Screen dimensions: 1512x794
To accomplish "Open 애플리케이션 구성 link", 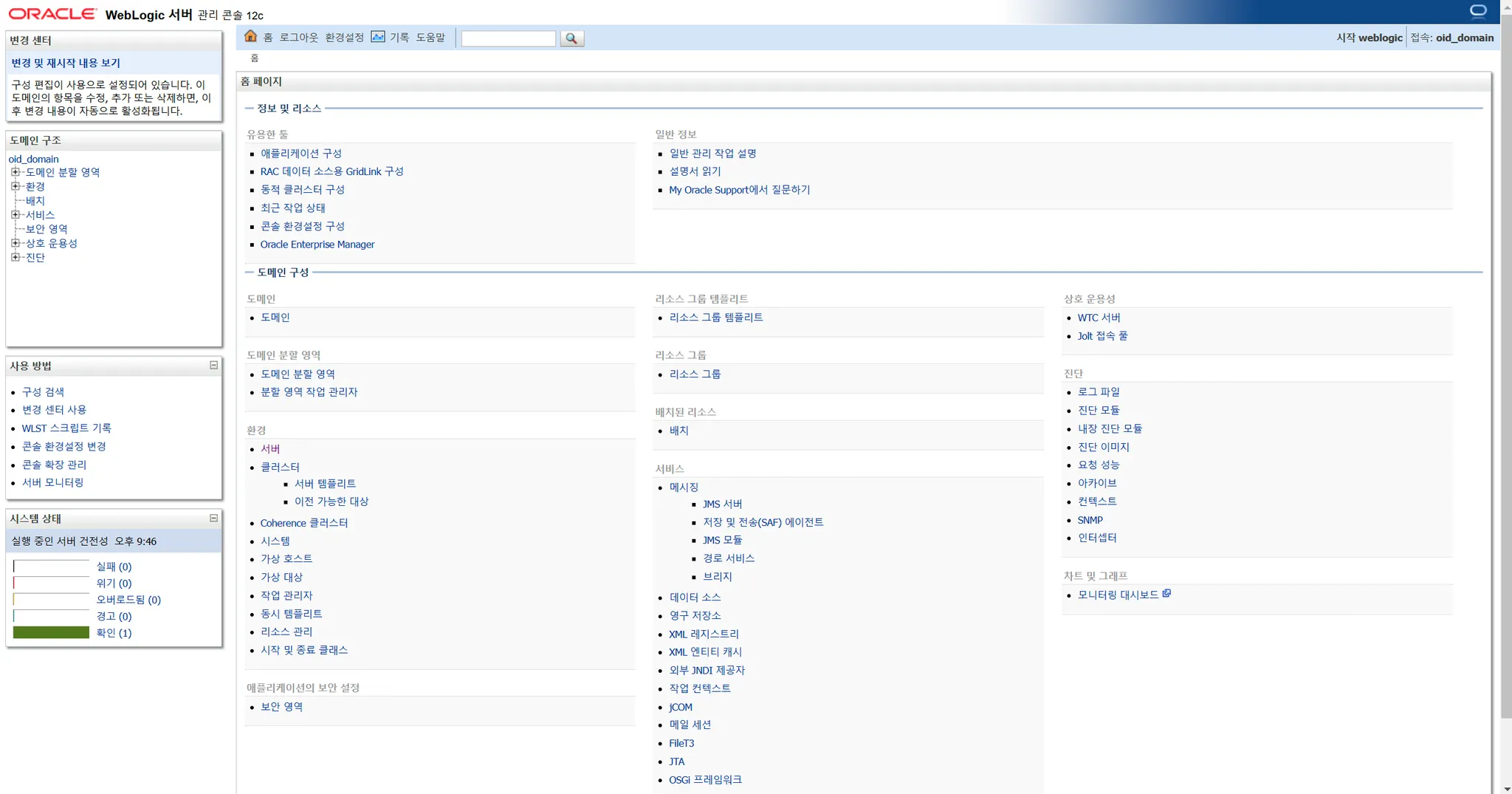I will pyautogui.click(x=301, y=154).
